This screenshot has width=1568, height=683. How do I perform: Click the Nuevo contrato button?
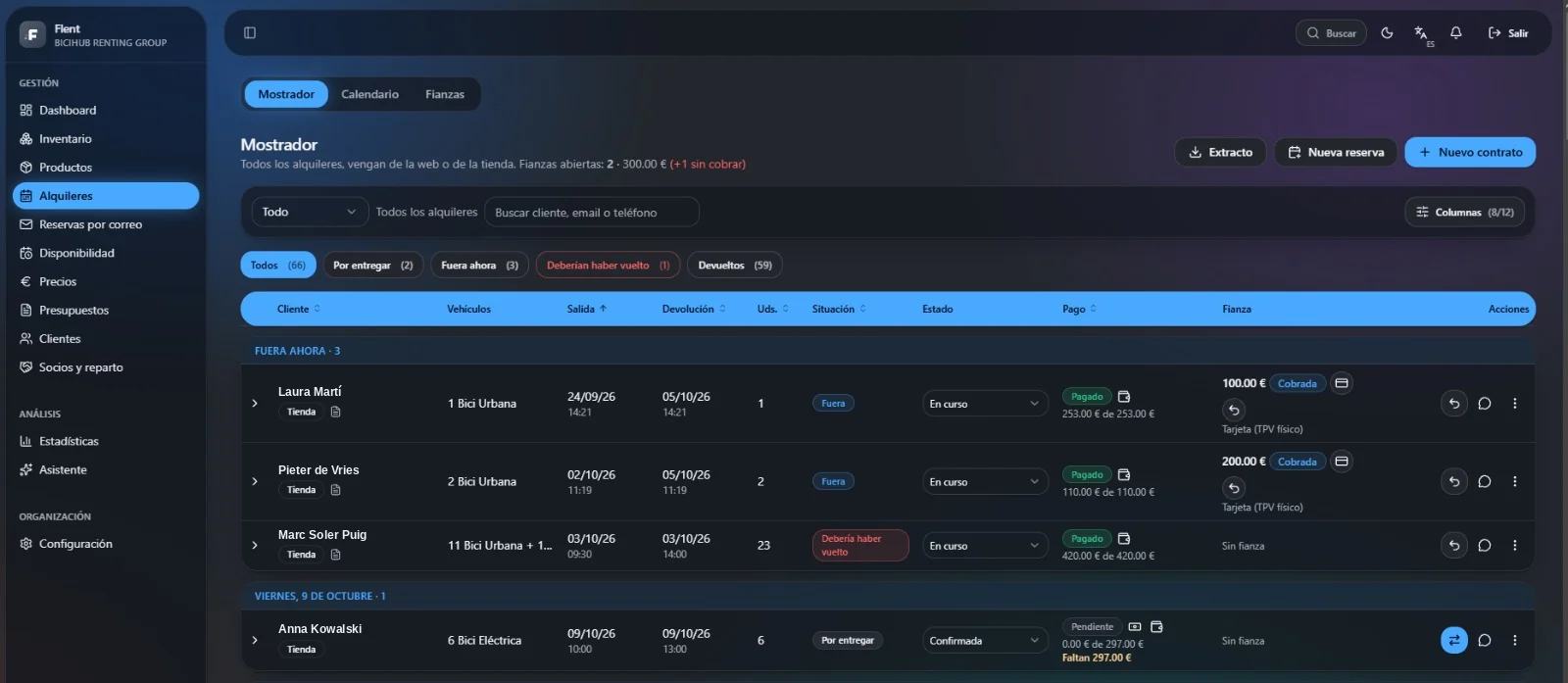(1470, 152)
